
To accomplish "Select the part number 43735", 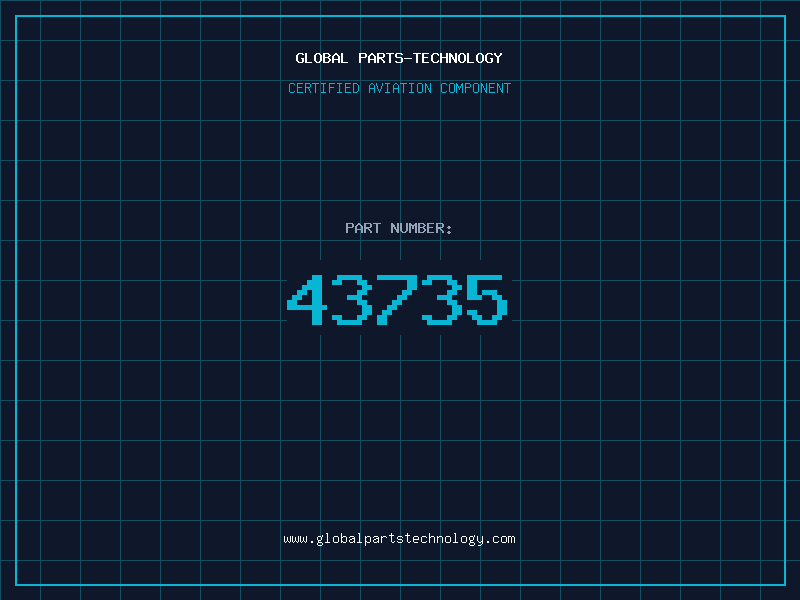I will 397,300.
